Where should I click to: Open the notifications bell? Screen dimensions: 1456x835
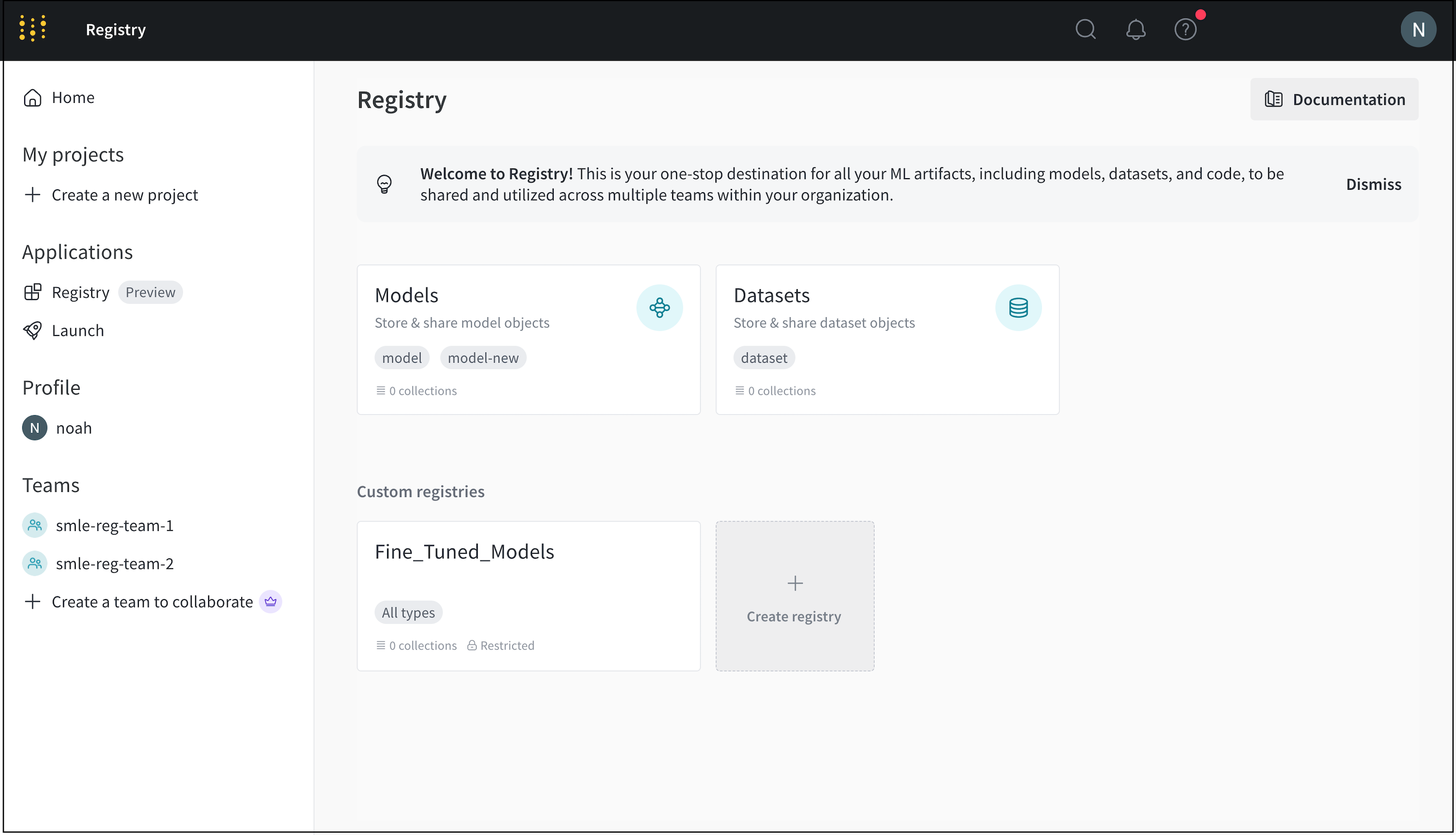(1136, 29)
